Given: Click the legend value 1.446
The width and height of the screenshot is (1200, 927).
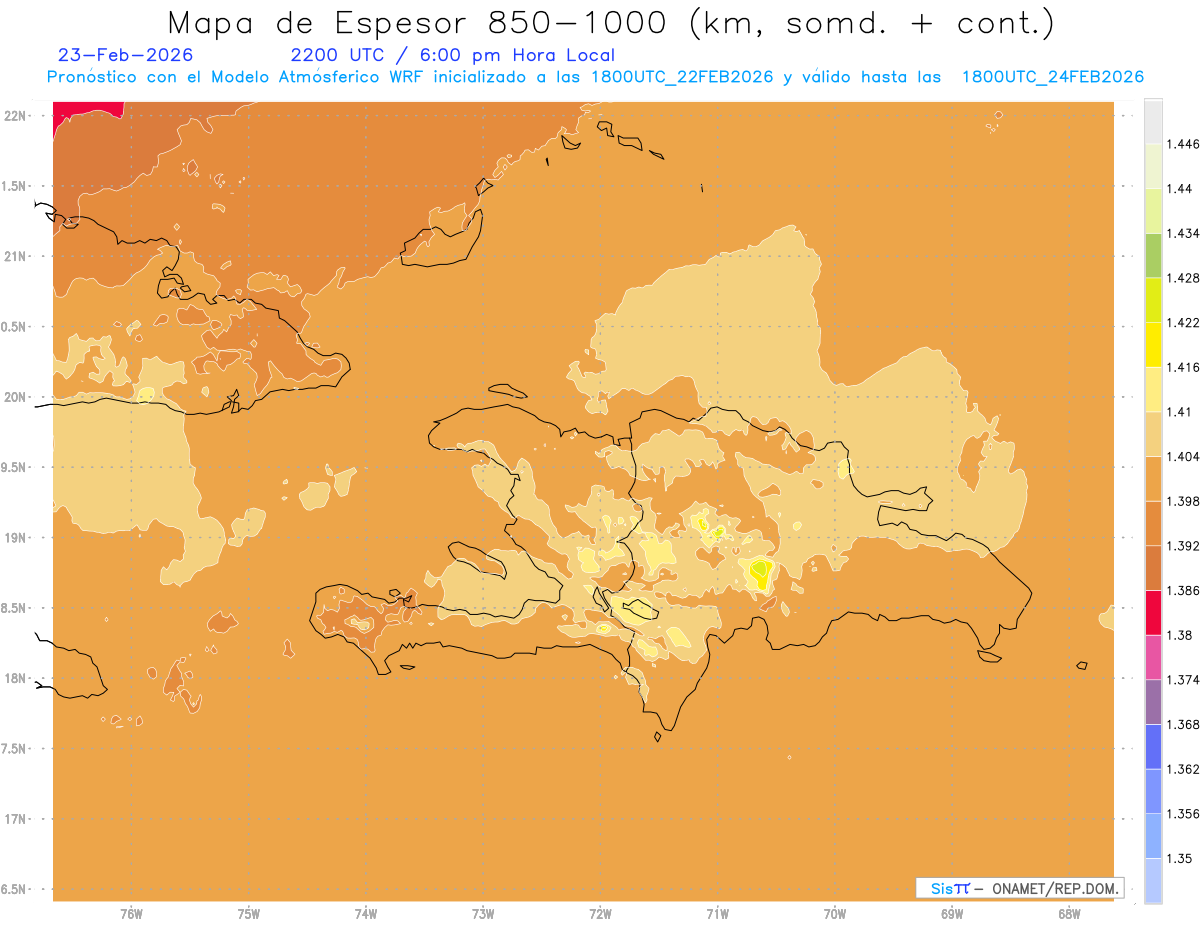Looking at the screenshot, I should click(x=1185, y=144).
